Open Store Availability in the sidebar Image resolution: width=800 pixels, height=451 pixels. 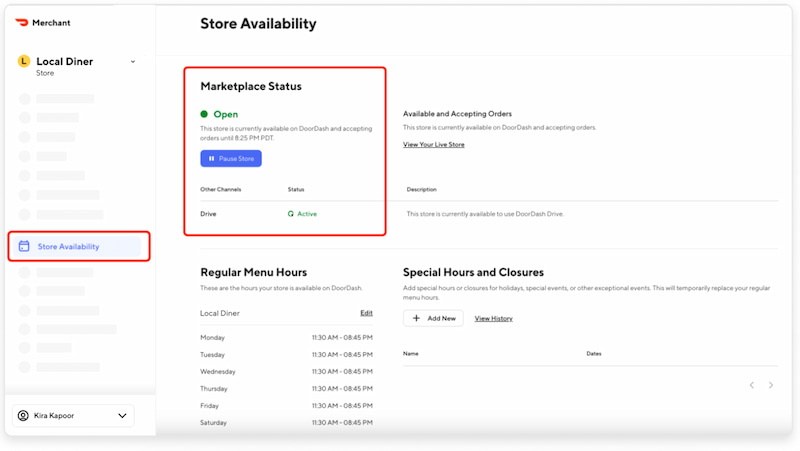click(78, 246)
